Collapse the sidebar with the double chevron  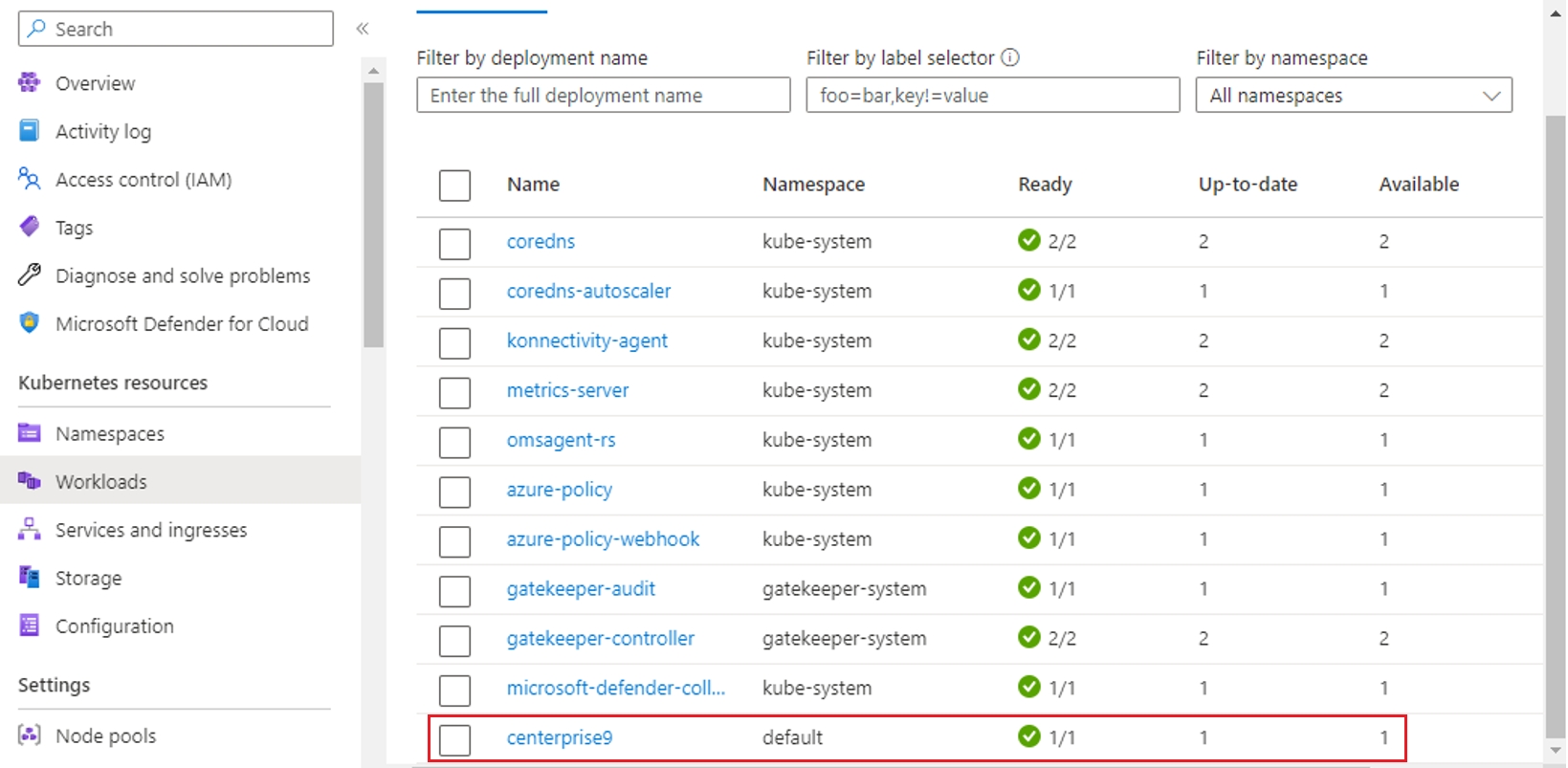tap(363, 29)
